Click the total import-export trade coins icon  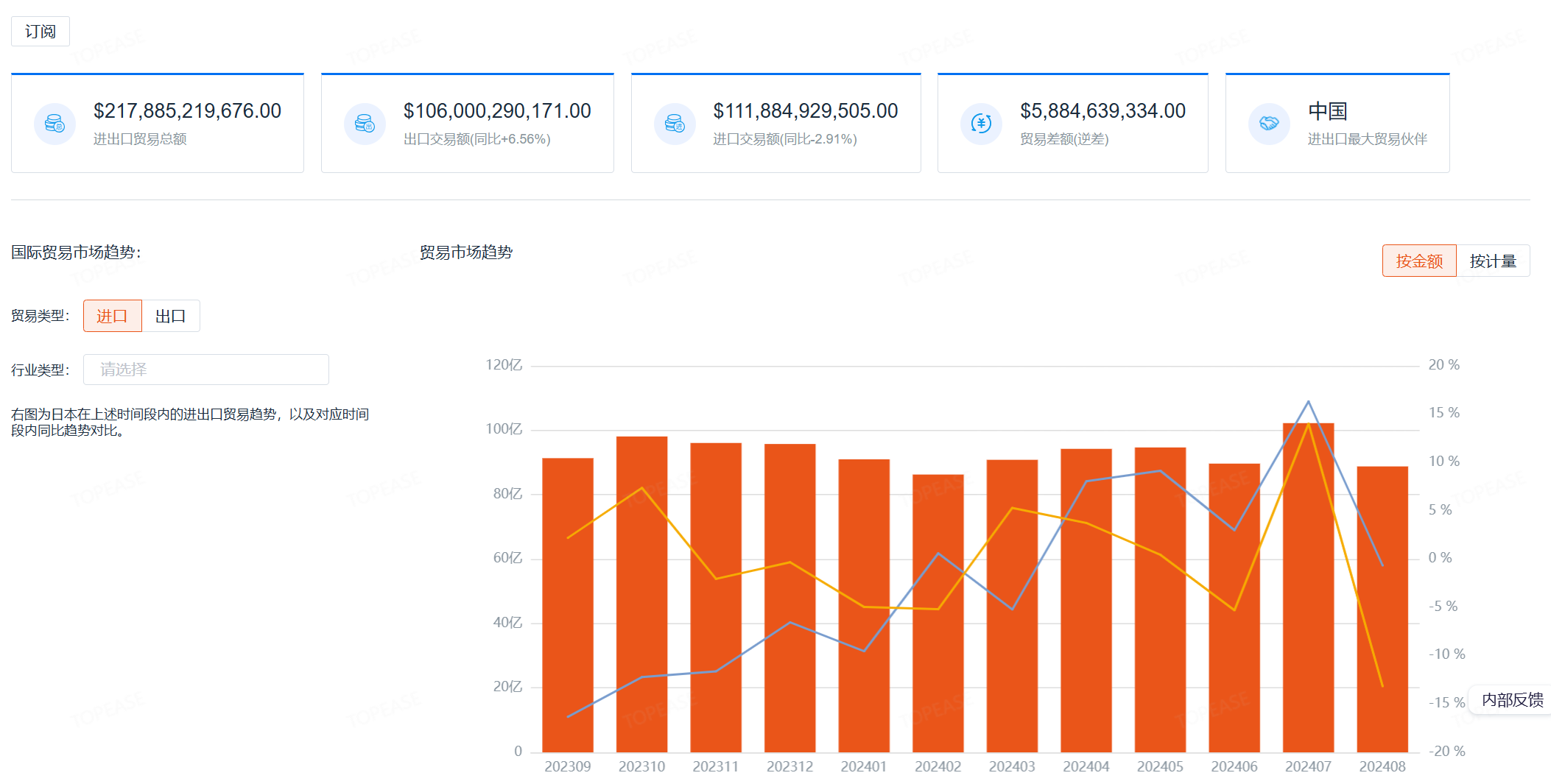click(54, 124)
